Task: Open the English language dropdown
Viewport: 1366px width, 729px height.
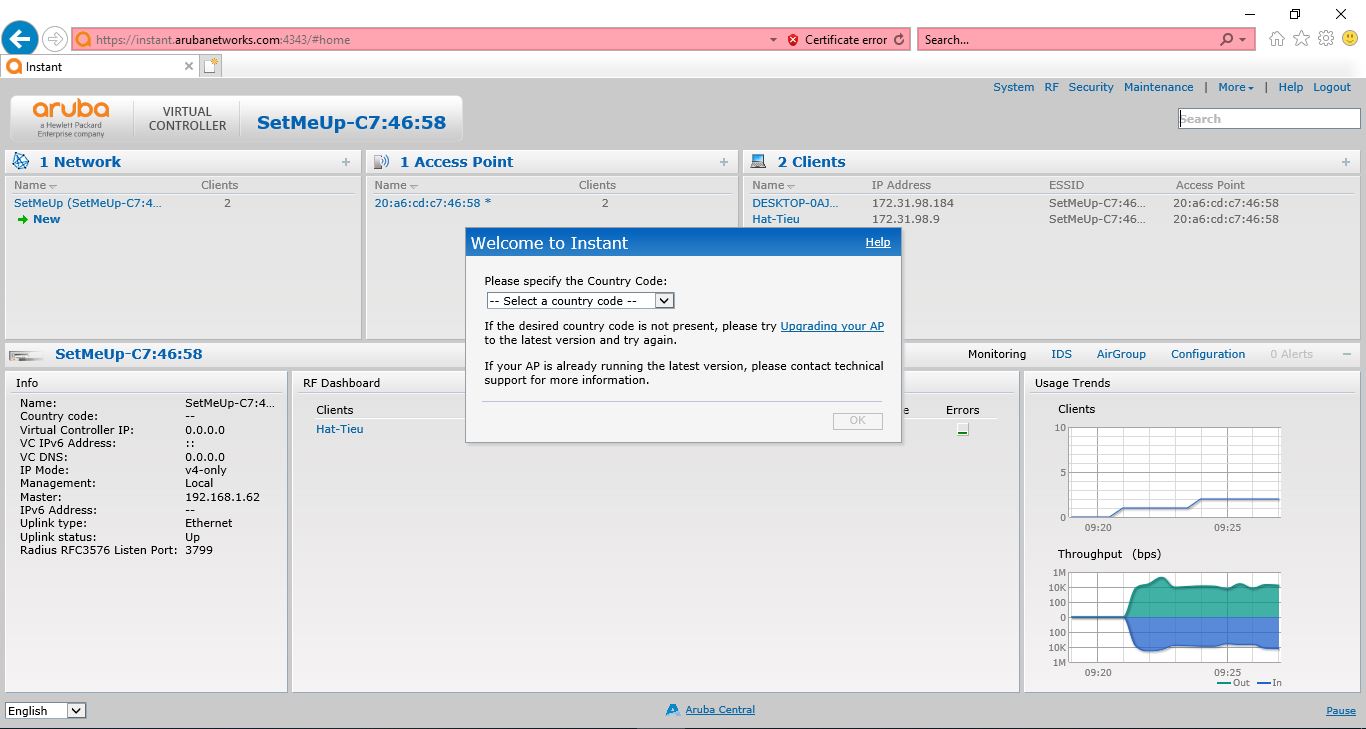Action: click(46, 711)
